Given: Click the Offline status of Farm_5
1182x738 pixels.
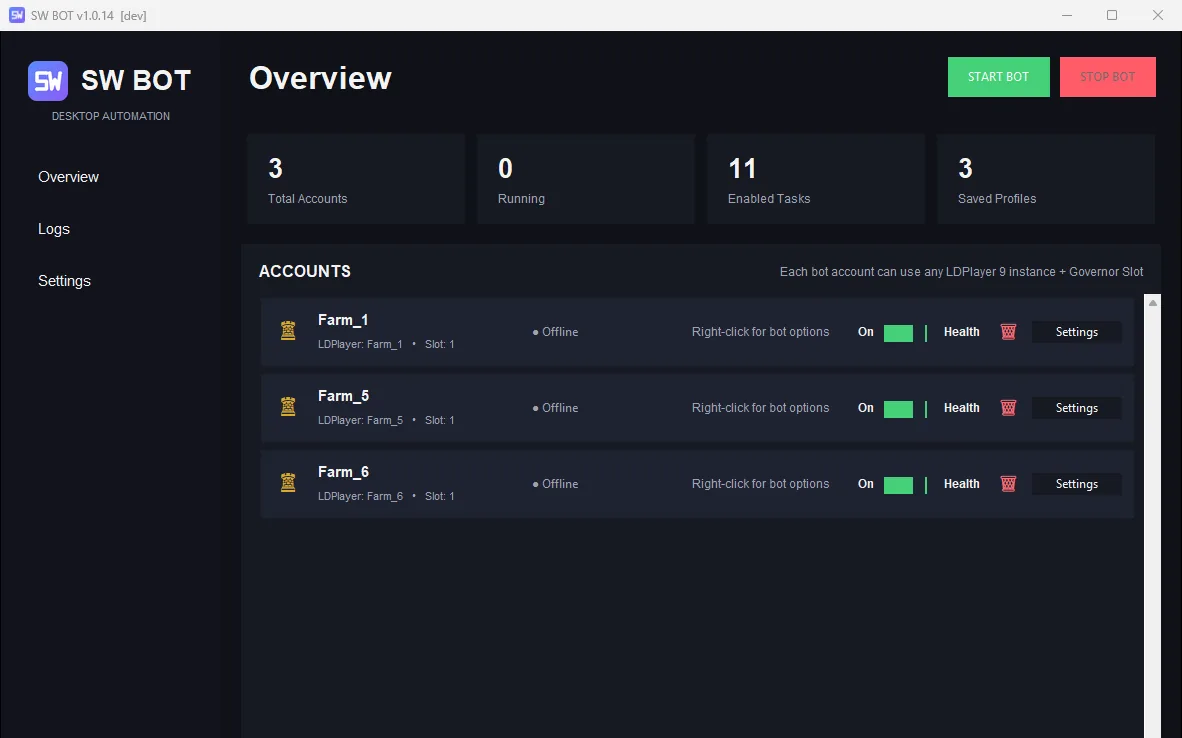Looking at the screenshot, I should (x=556, y=408).
